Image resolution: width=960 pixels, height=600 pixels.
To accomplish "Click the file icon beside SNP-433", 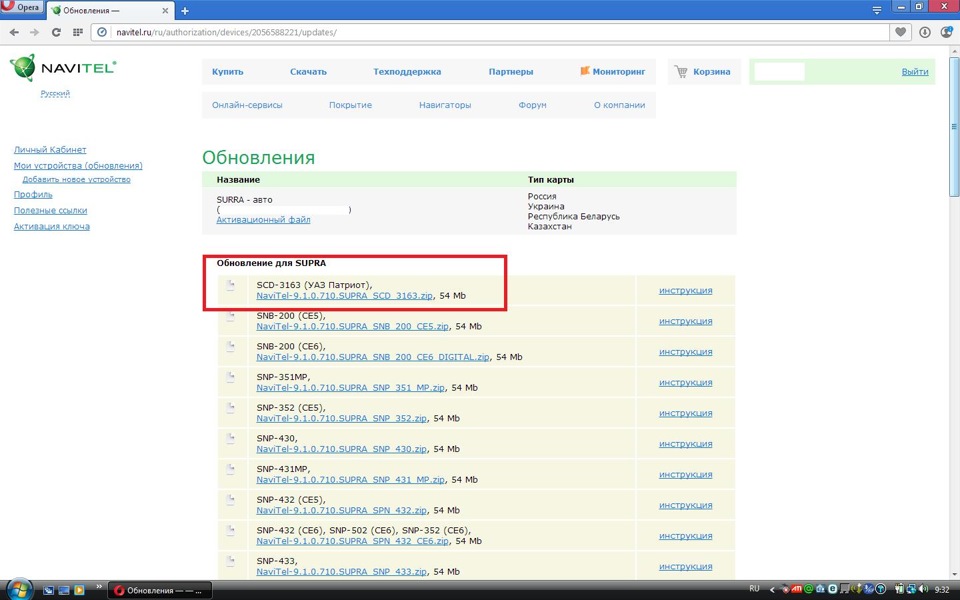I will click(230, 561).
